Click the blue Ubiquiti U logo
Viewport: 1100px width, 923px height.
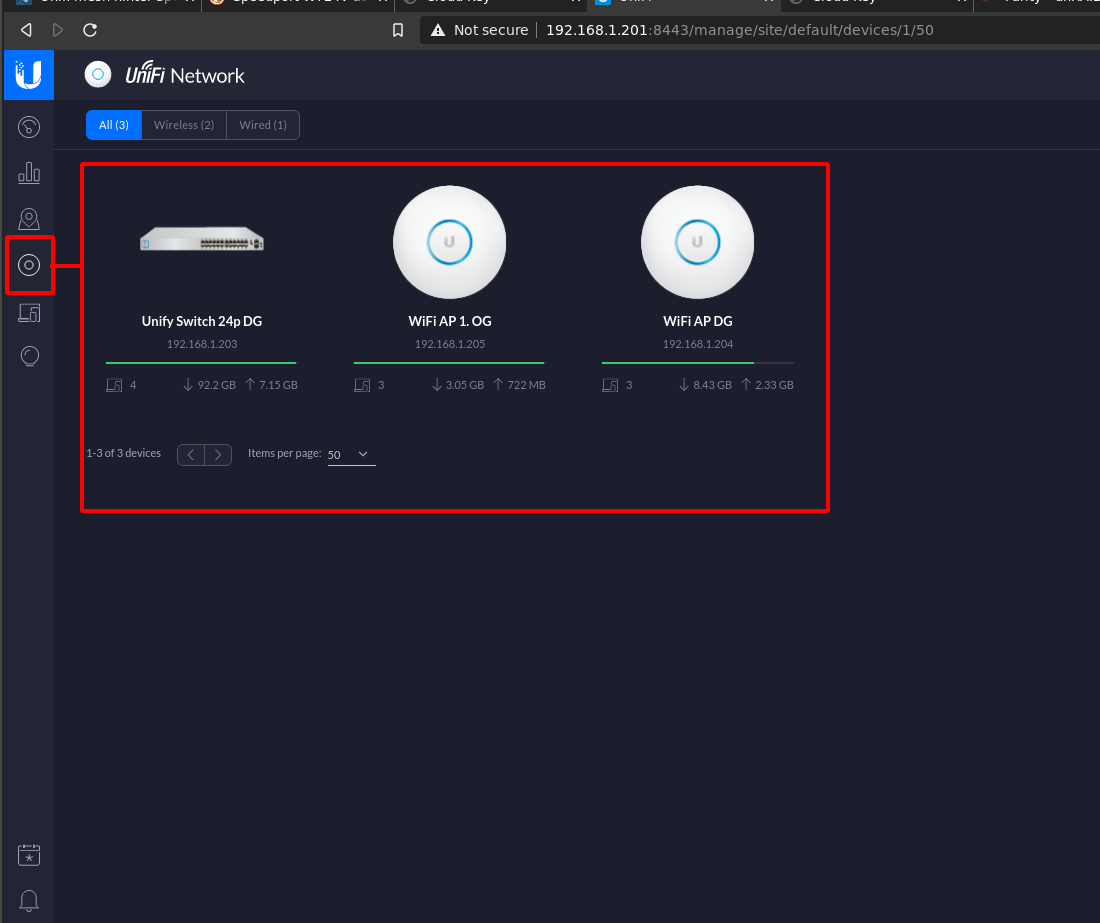29,74
